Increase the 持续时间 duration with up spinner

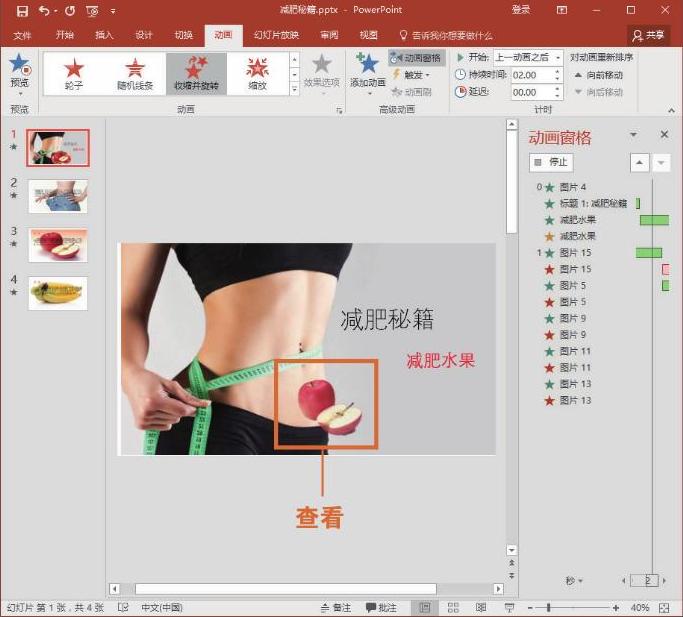(558, 71)
